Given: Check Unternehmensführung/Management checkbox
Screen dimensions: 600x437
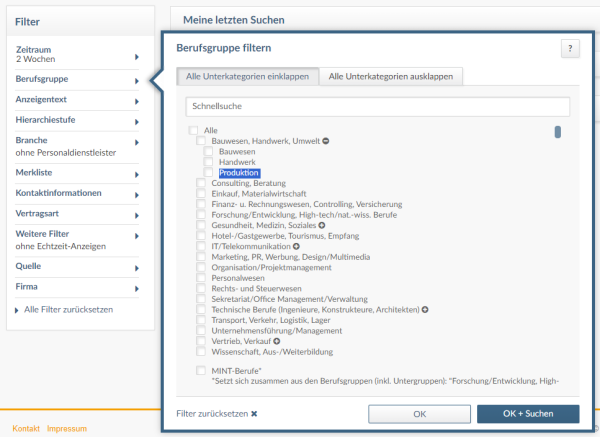Looking at the screenshot, I should pyautogui.click(x=201, y=330).
